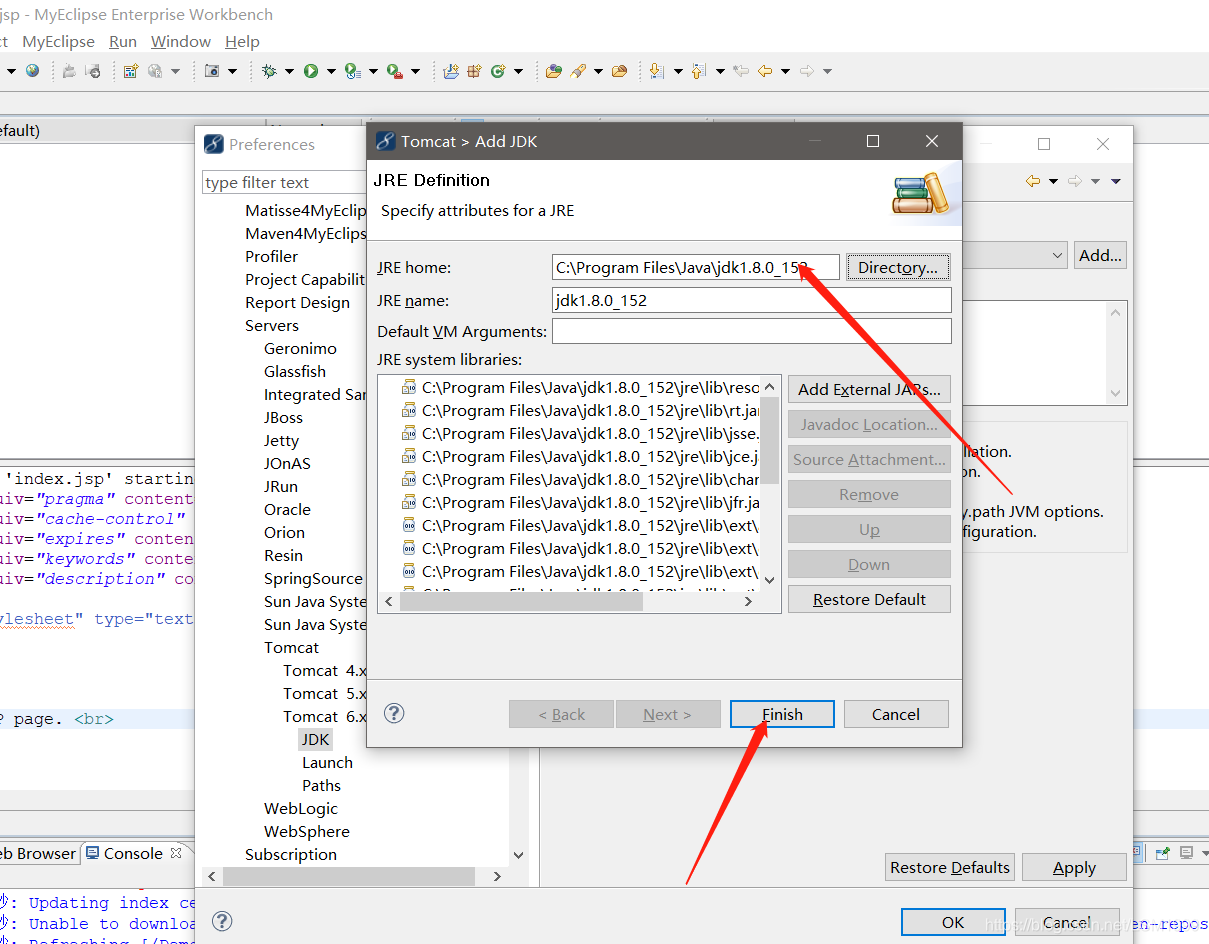This screenshot has width=1209, height=944.
Task: Click the JRE libraries list scroll-down arrow
Action: 769,579
